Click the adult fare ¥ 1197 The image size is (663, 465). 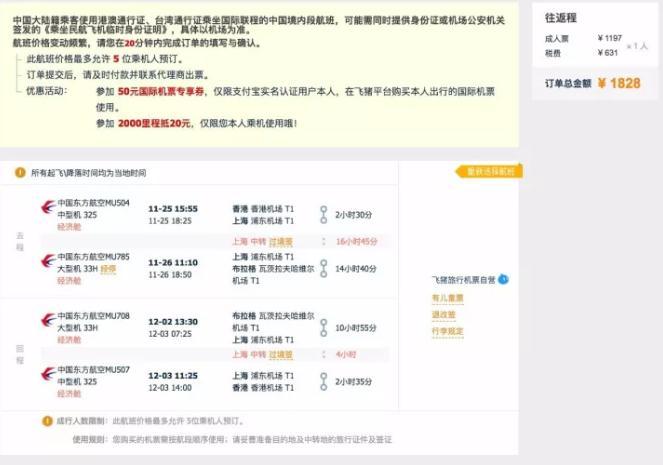[x=610, y=38]
